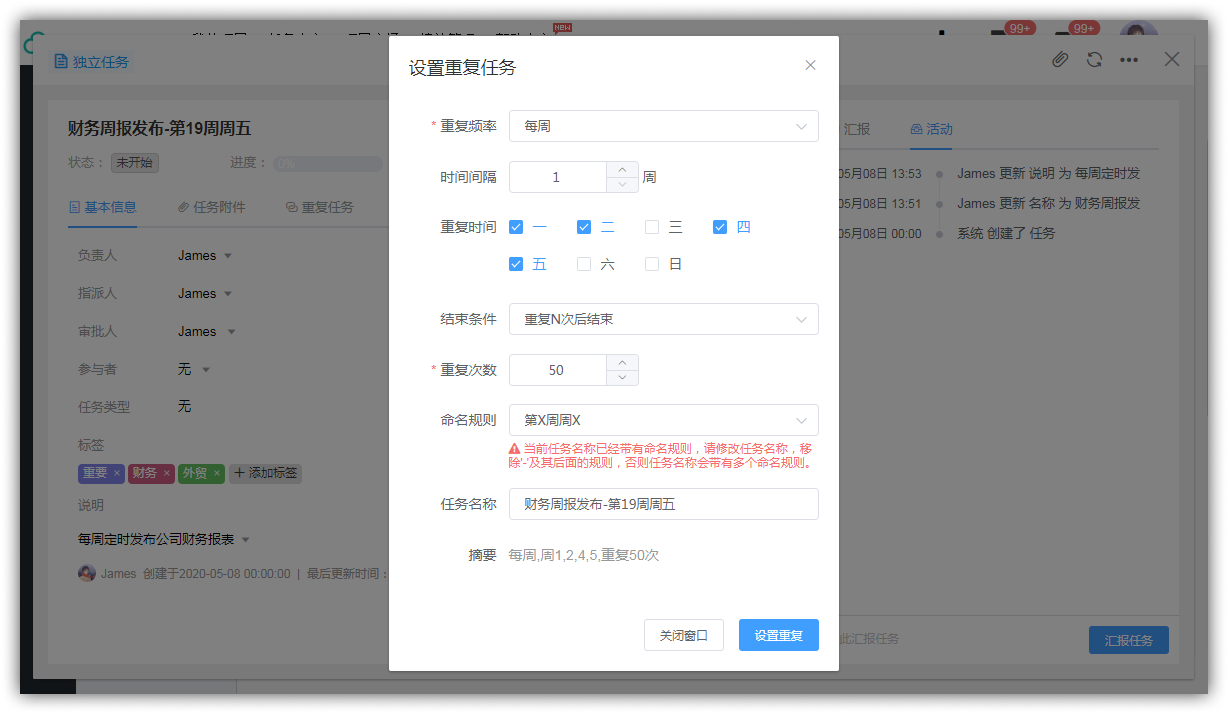The width and height of the screenshot is (1228, 714).
Task: Click the refresh icon in the task header
Action: tap(1094, 60)
